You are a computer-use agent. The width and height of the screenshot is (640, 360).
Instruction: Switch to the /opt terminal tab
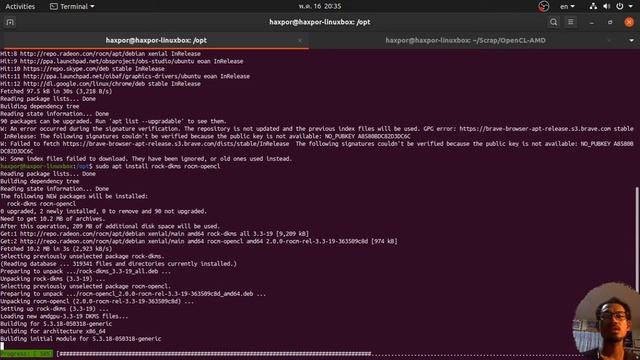click(x=156, y=40)
